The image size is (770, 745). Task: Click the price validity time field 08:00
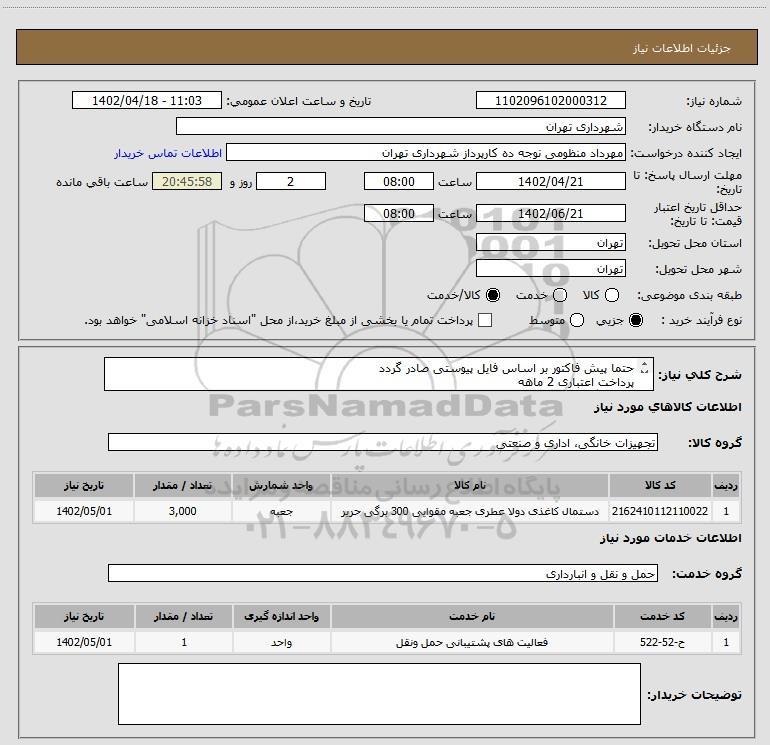tap(399, 213)
